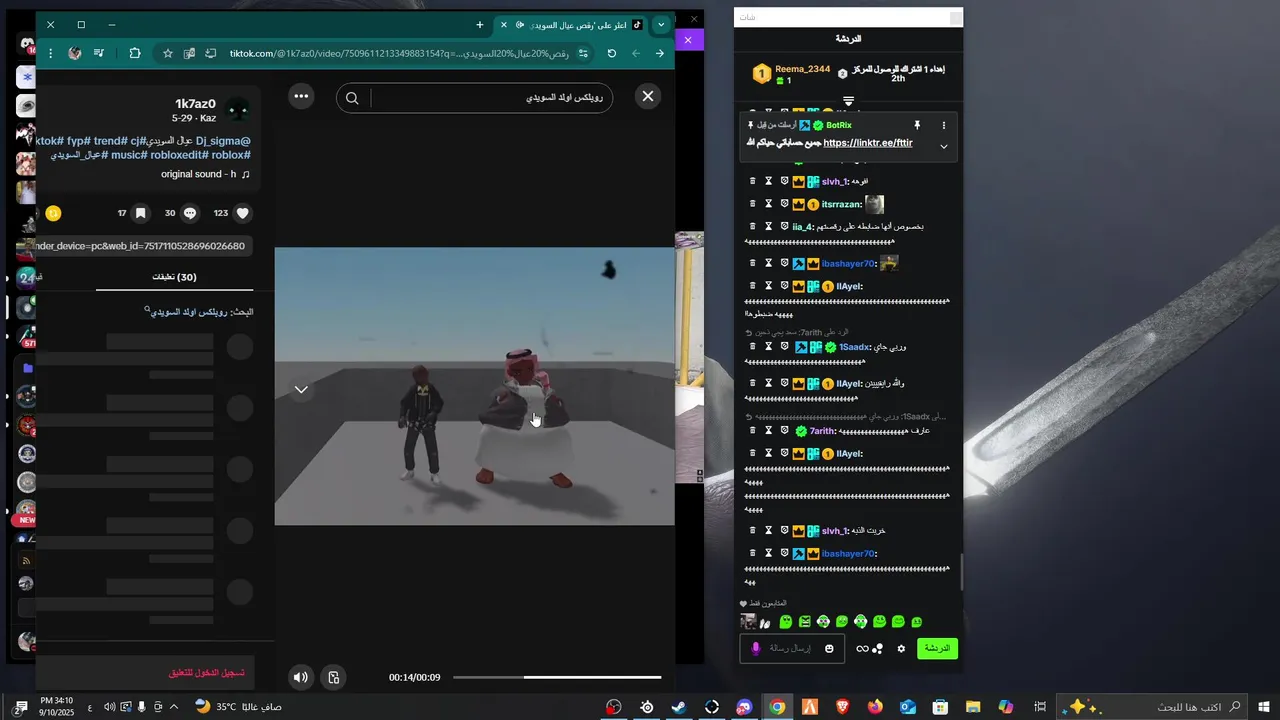
Task: Open a new Chrome tab with plus button
Action: [x=480, y=24]
